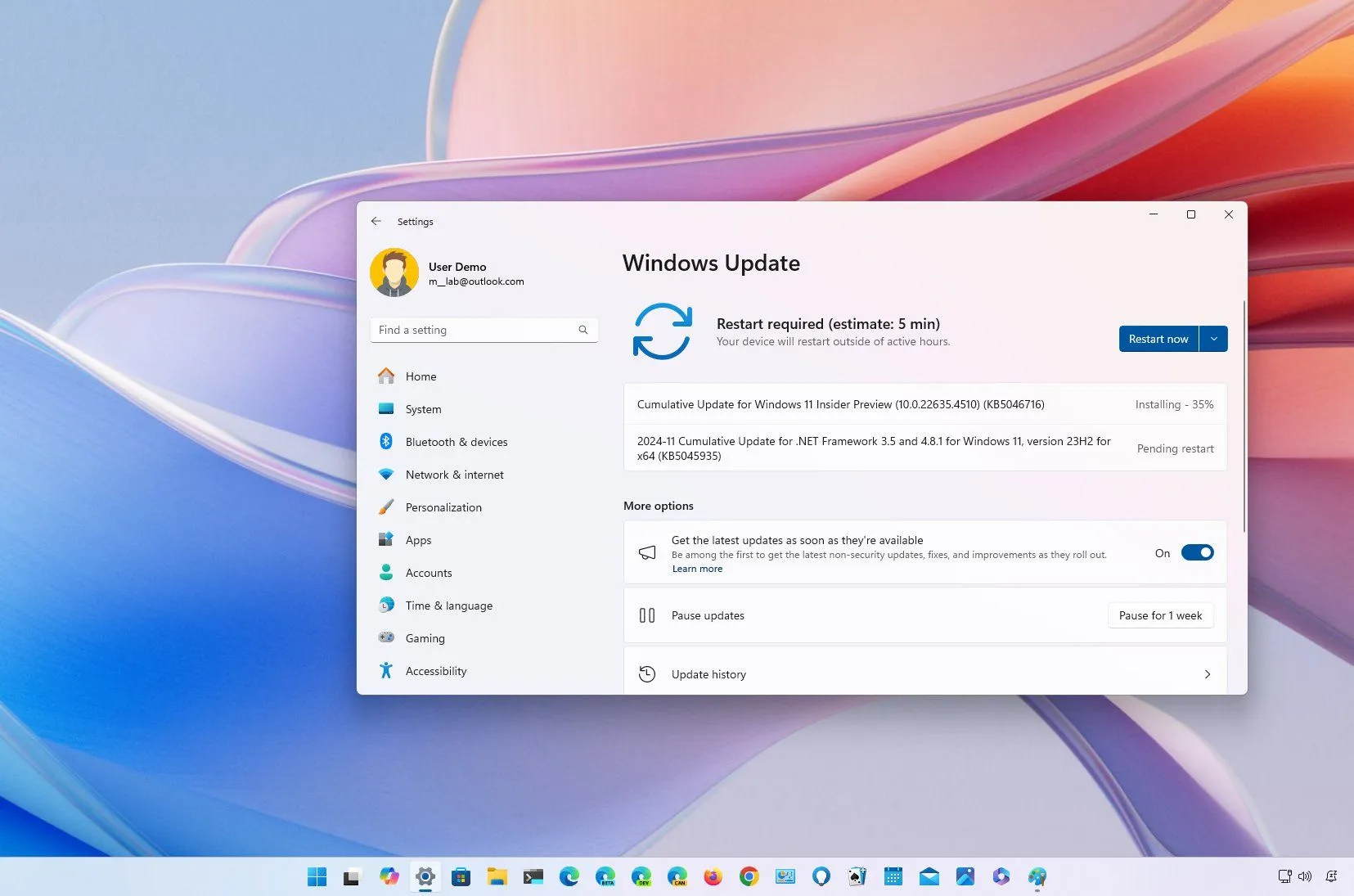The image size is (1354, 896).
Task: Expand the Restart now dropdown arrow
Action: pyautogui.click(x=1214, y=338)
